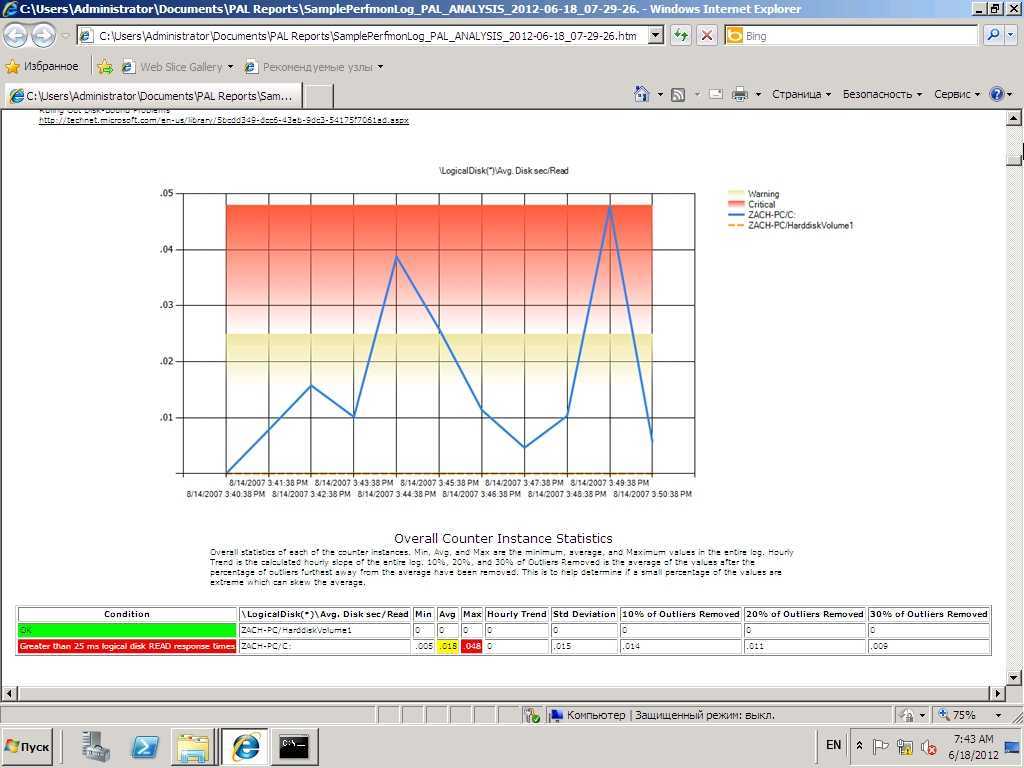Click the Home page icon
Image resolution: width=1024 pixels, height=768 pixels.
click(642, 94)
